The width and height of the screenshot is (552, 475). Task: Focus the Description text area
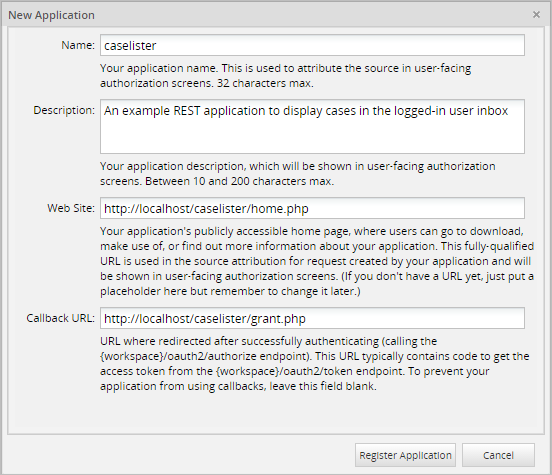312,126
